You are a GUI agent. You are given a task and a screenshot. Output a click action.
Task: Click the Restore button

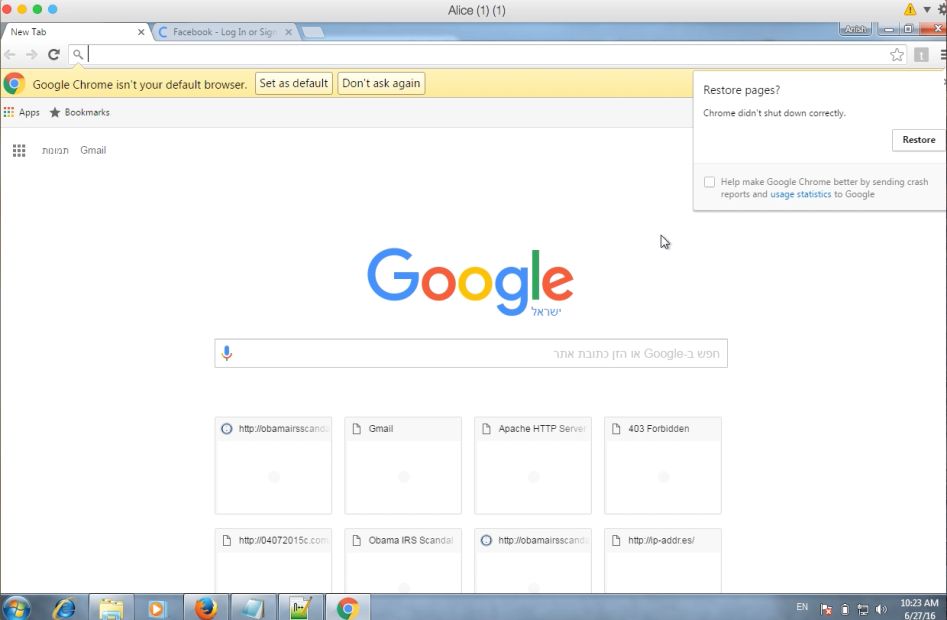919,139
